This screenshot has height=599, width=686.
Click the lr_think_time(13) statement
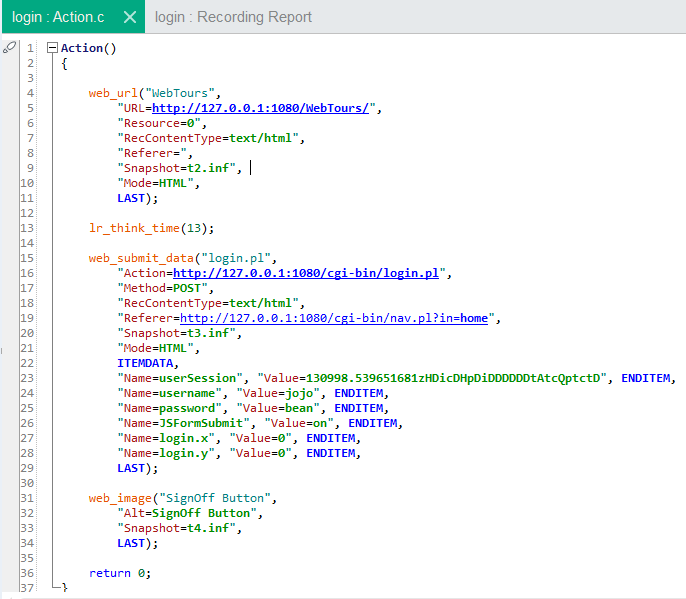tap(151, 228)
